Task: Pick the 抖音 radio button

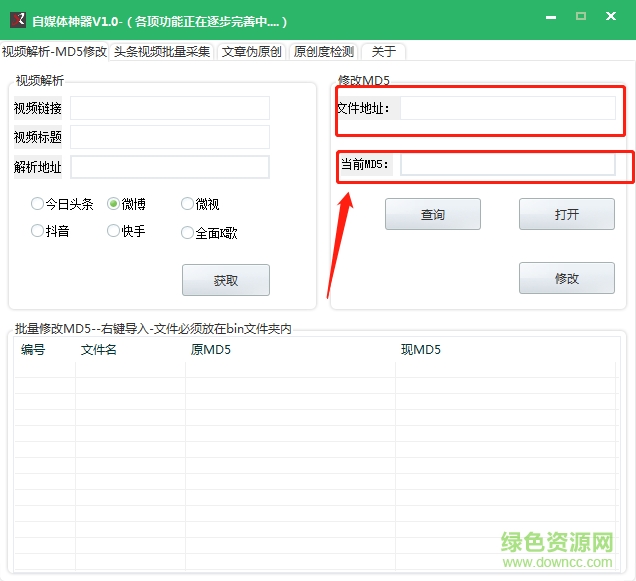Action: 38,231
